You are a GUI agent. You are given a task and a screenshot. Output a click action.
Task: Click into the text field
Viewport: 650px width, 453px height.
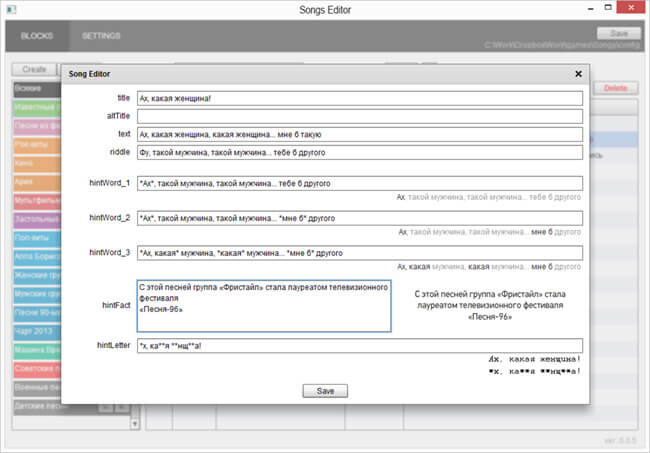tap(359, 134)
